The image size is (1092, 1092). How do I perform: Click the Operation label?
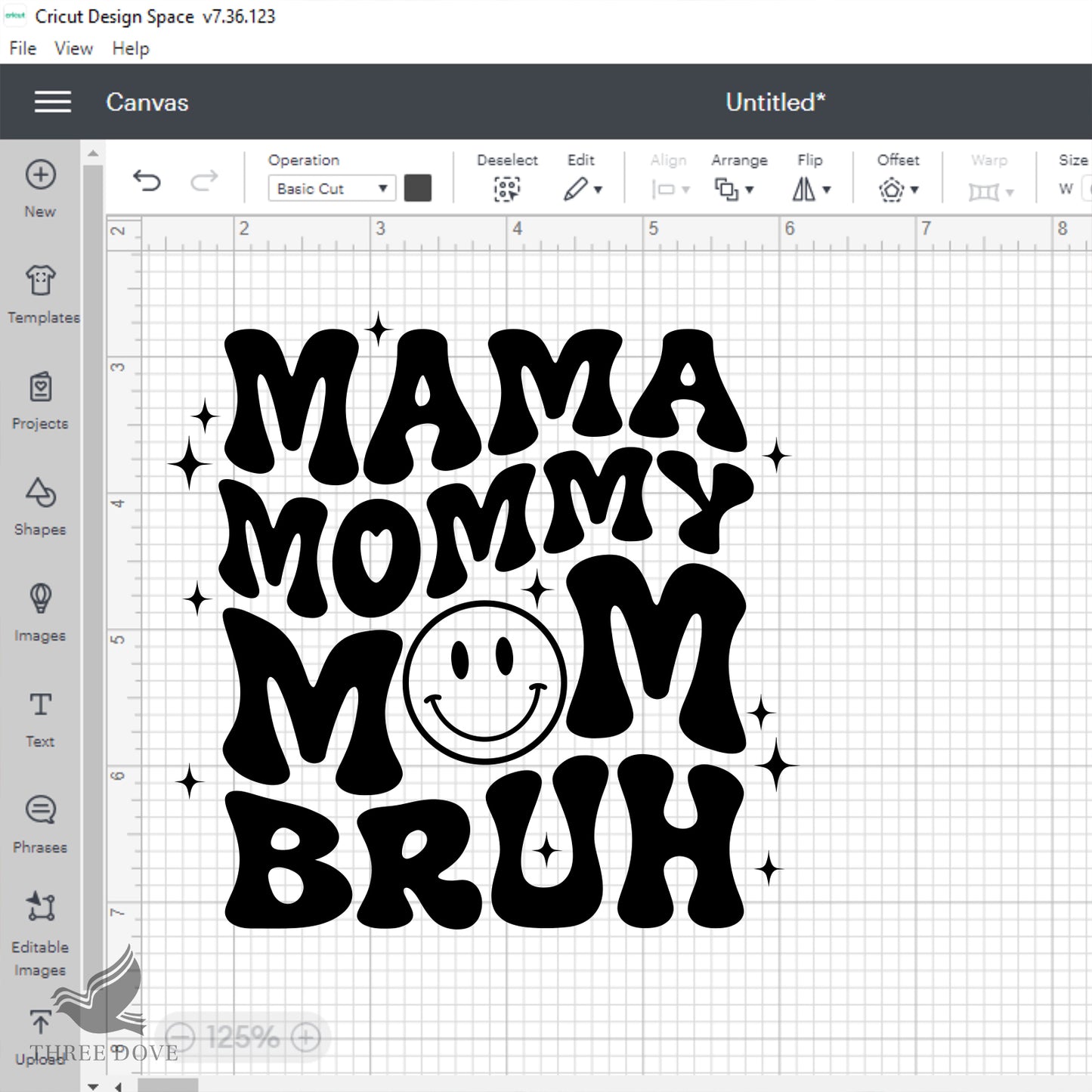[304, 160]
